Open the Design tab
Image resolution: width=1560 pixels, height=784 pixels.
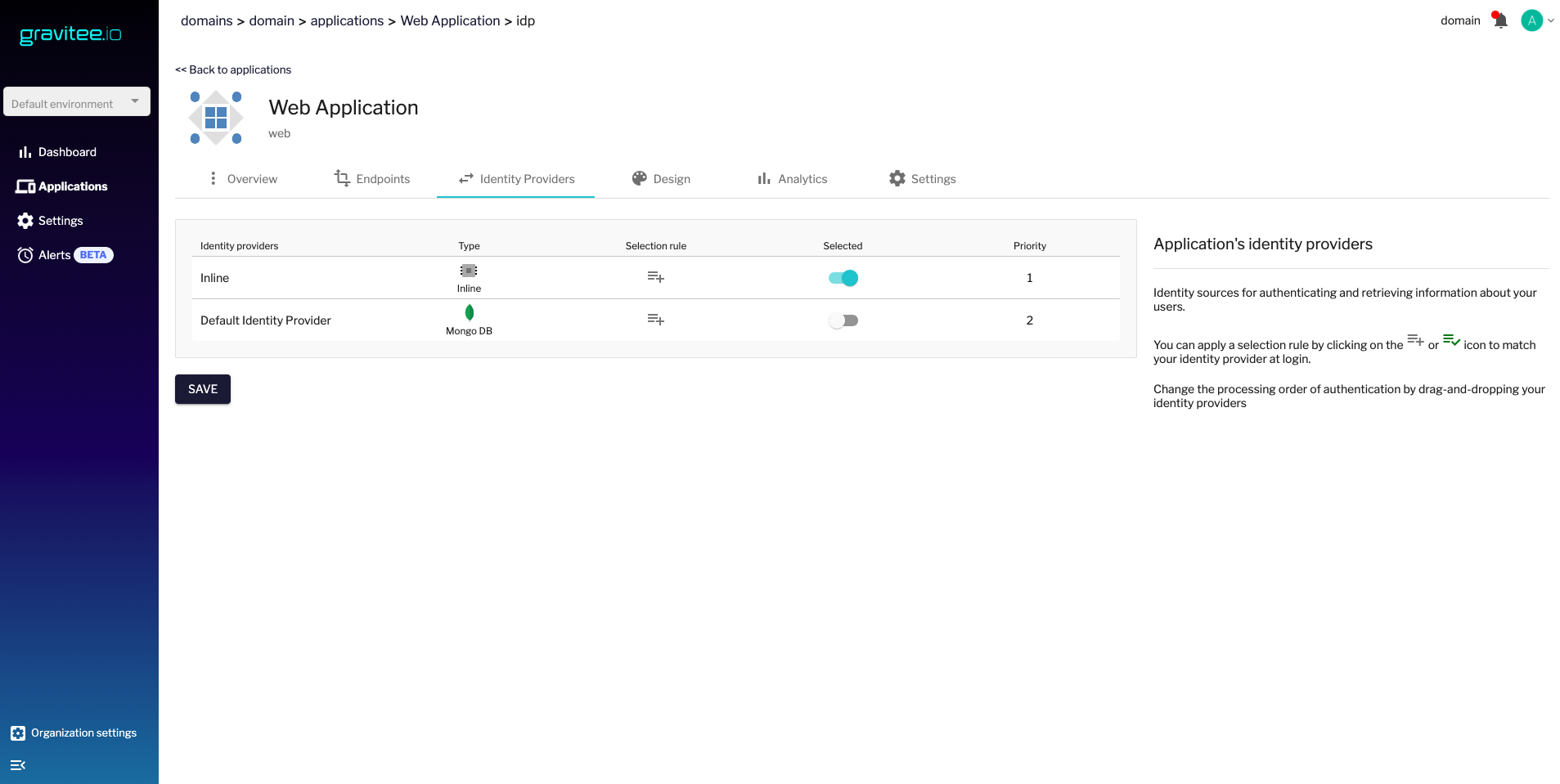[x=661, y=179]
